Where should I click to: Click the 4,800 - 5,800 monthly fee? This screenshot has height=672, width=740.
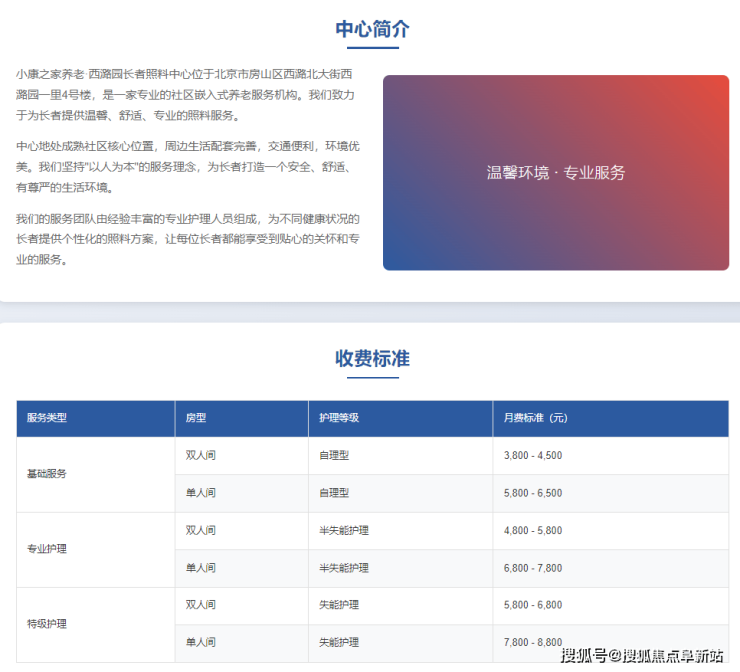[532, 530]
